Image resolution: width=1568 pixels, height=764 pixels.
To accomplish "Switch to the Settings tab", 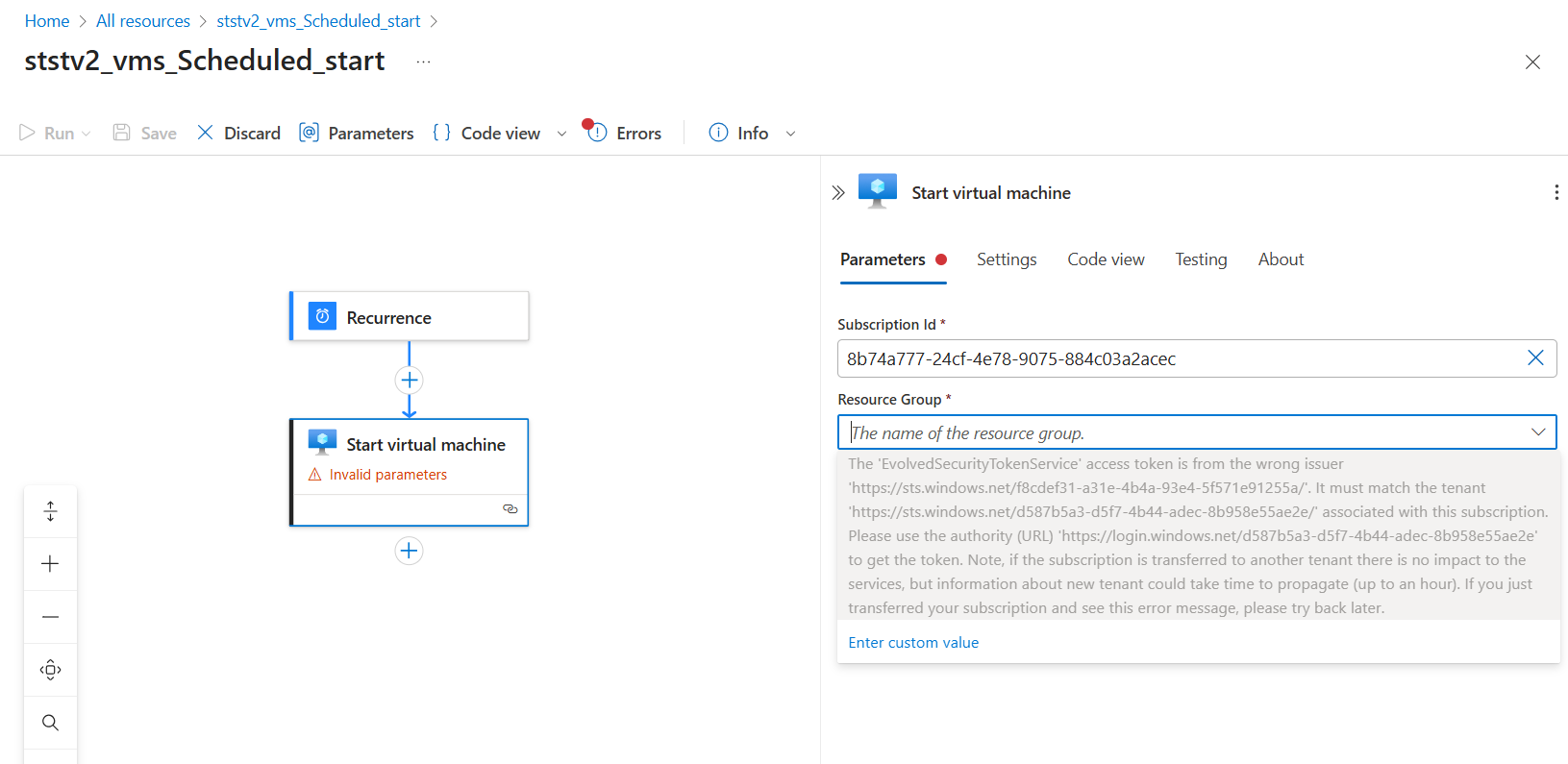I will 1007,259.
